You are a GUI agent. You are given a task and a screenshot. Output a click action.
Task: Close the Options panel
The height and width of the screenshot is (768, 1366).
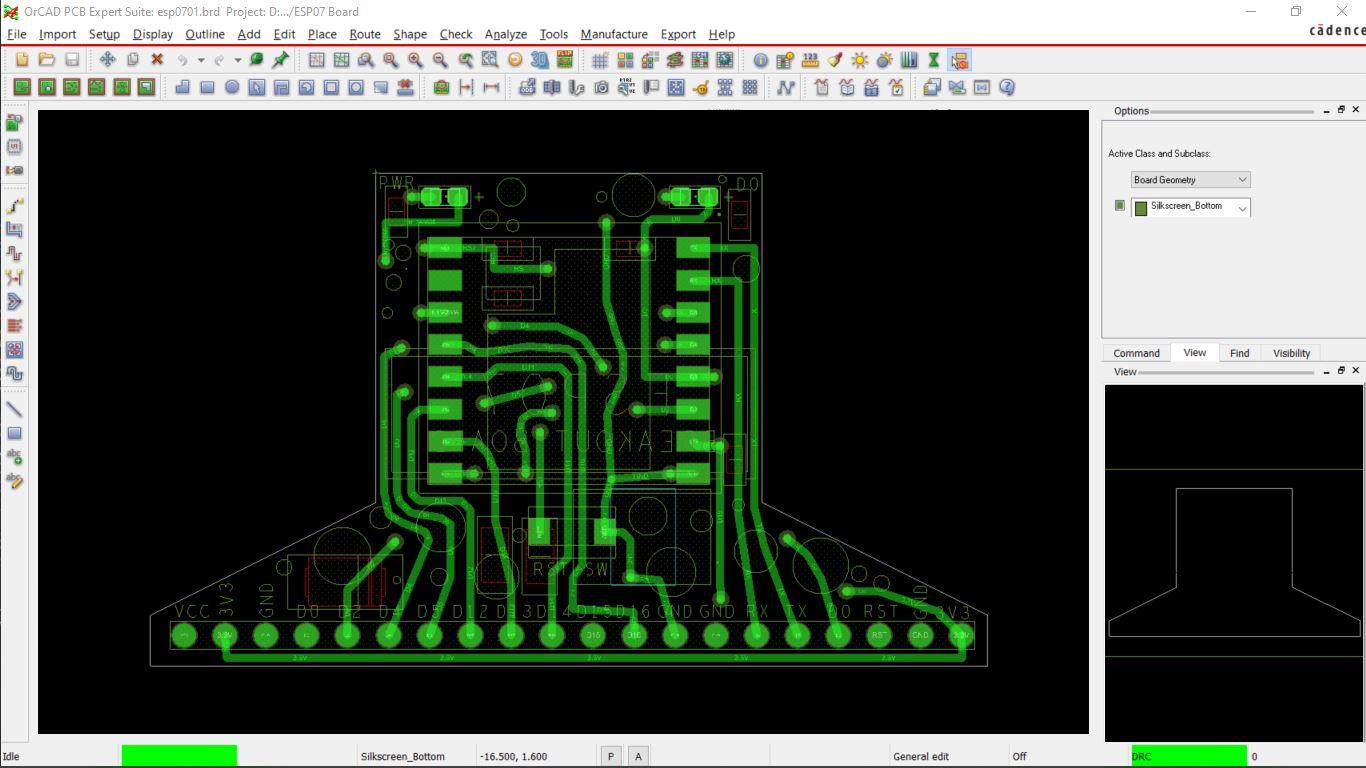(1356, 109)
